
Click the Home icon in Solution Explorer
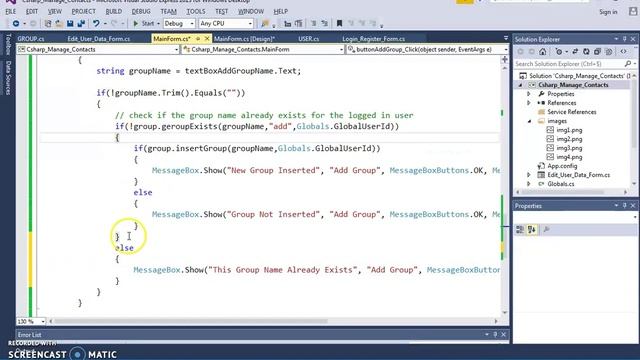(542, 51)
